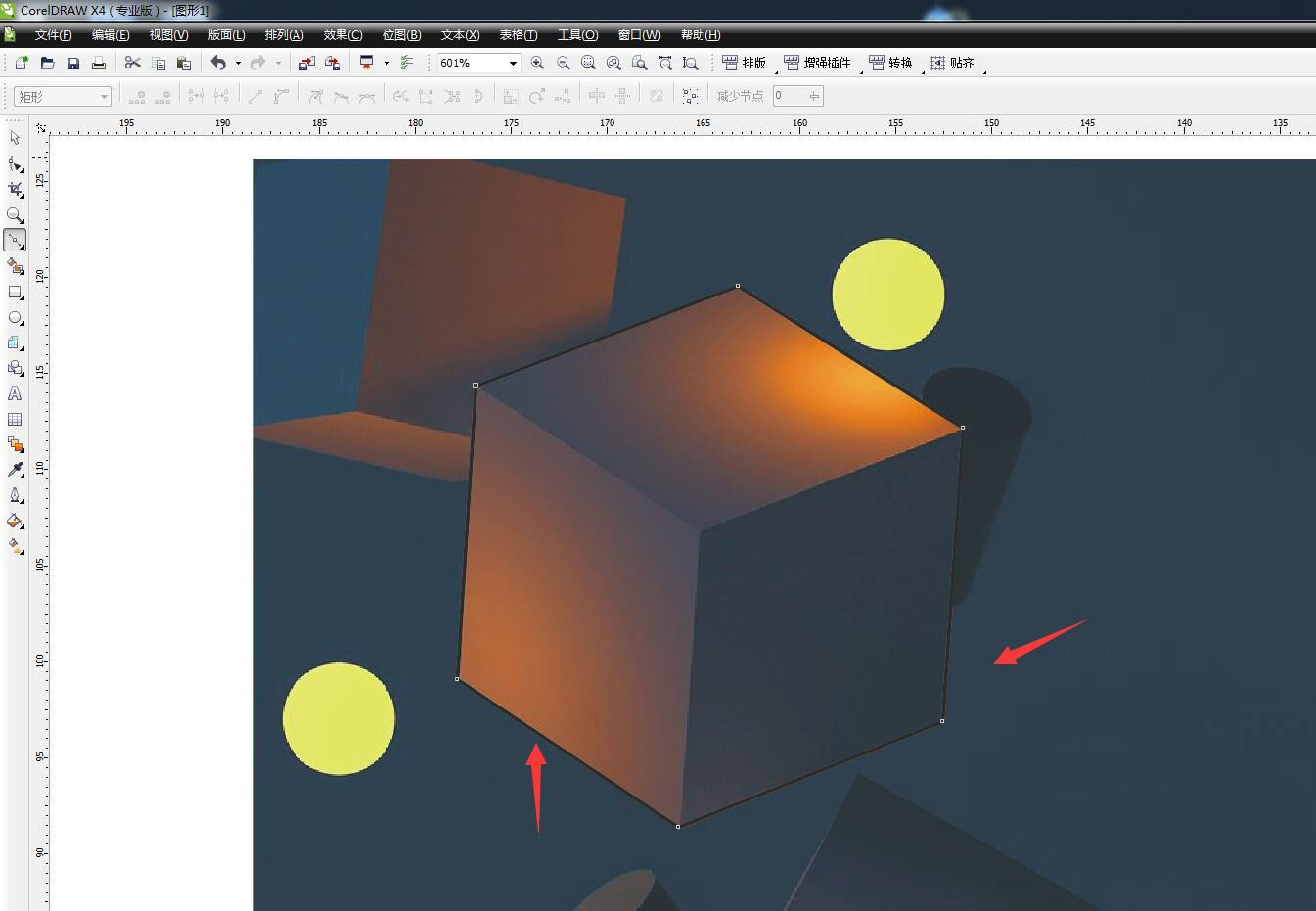Select the Table tool in toolbox
Screen dimensions: 1316x911
pyautogui.click(x=15, y=419)
